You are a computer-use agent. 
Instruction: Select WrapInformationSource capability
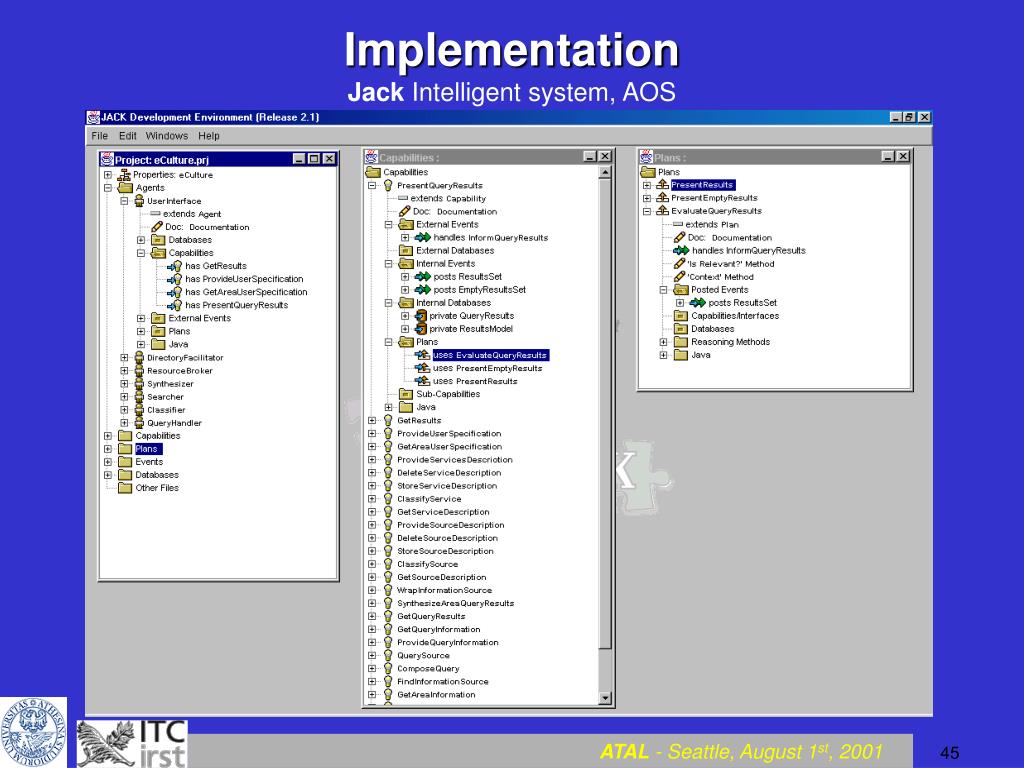click(444, 590)
